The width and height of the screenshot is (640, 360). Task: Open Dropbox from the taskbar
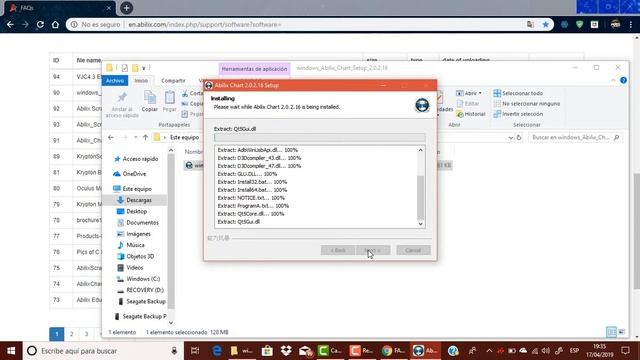pyautogui.click(x=286, y=351)
